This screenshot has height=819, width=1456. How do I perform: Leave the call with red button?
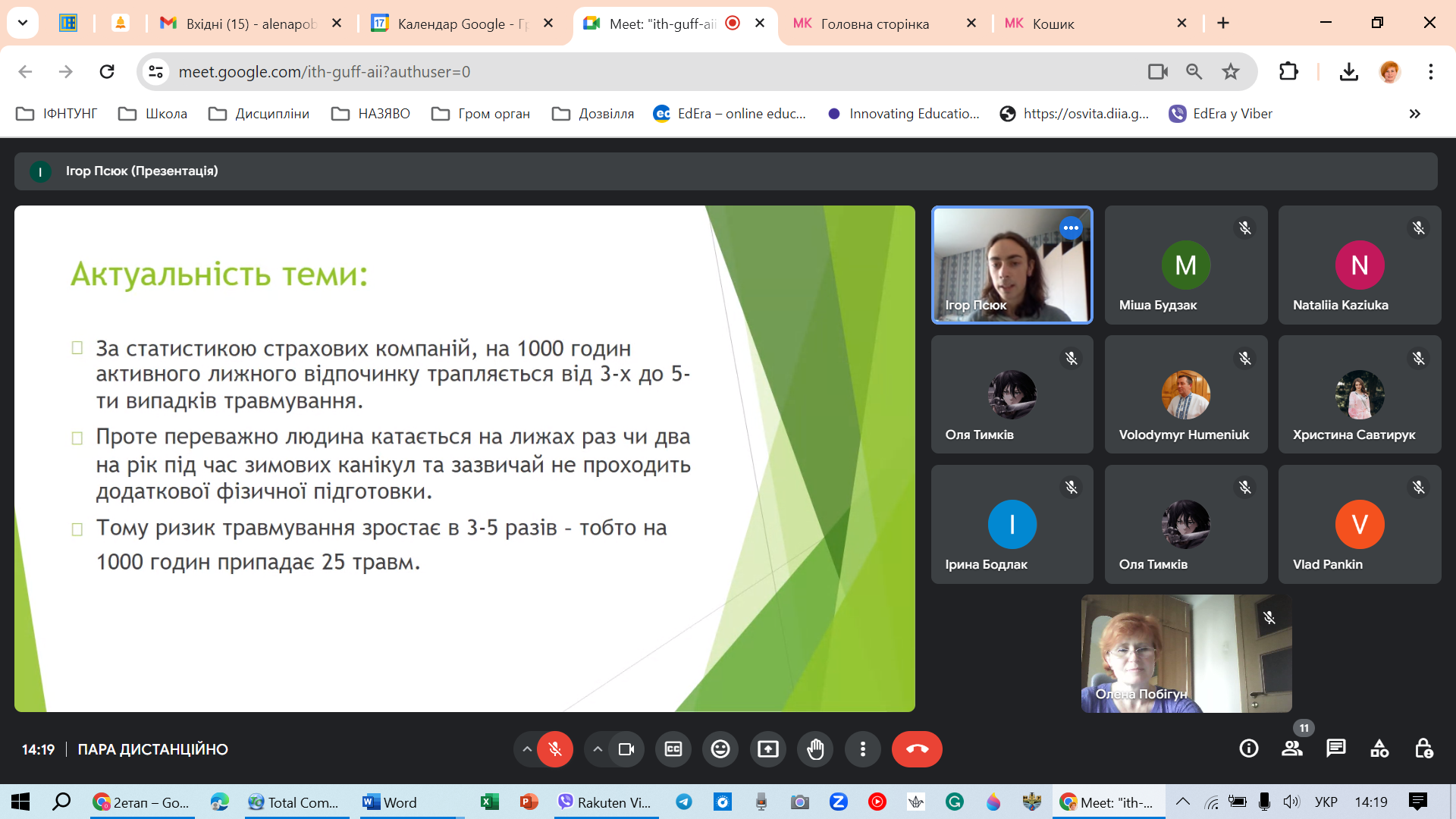917,749
